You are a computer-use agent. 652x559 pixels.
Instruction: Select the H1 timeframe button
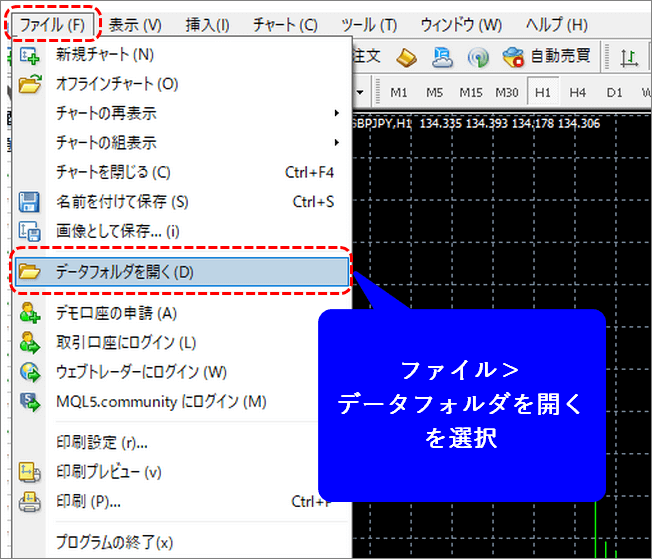click(543, 92)
